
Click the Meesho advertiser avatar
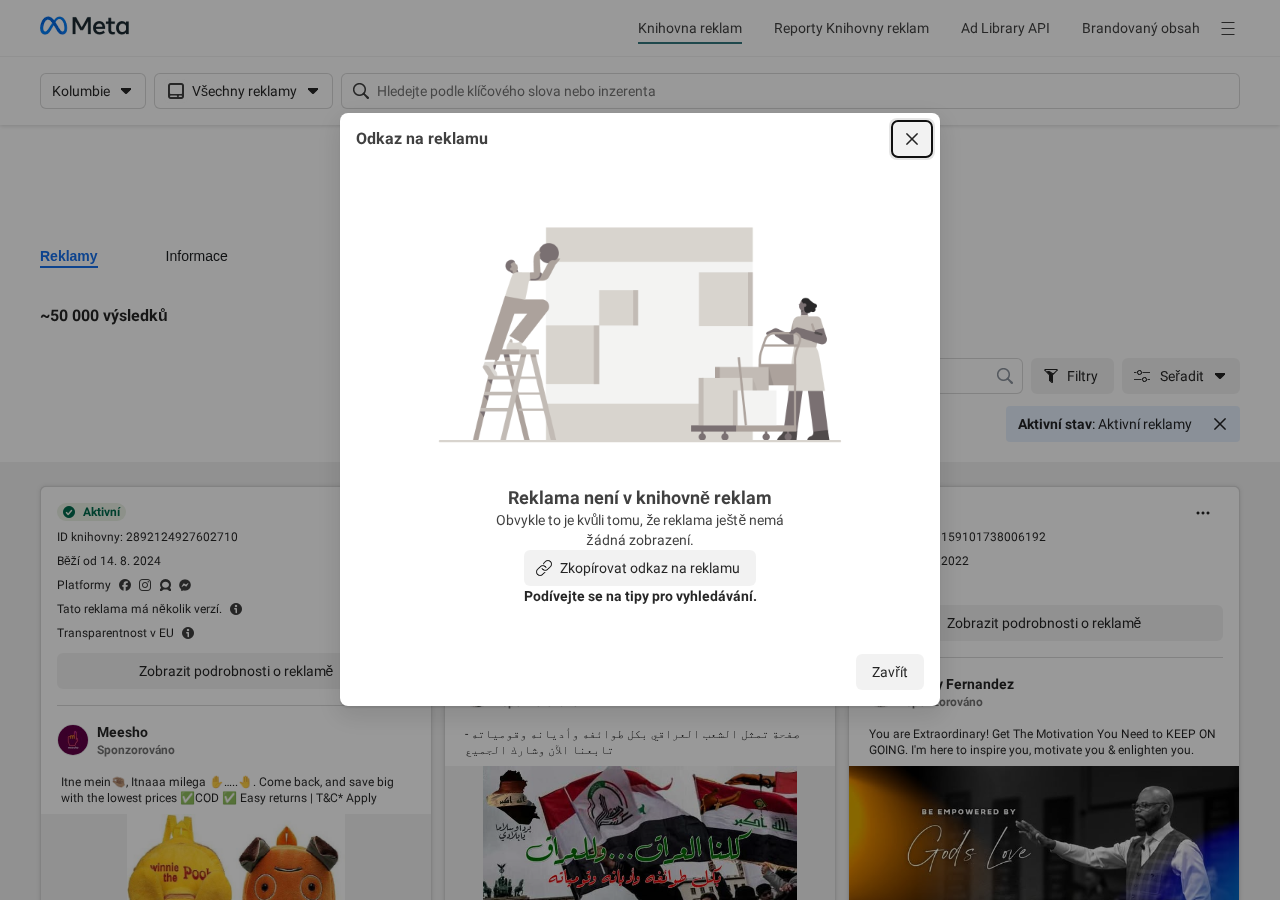click(73, 740)
